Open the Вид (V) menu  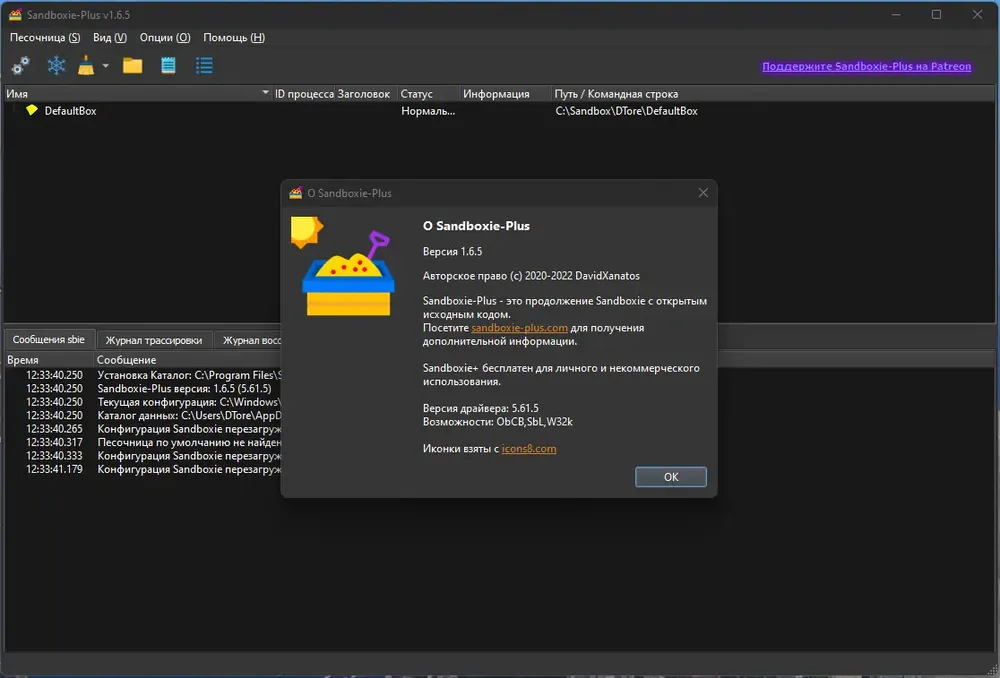(110, 38)
